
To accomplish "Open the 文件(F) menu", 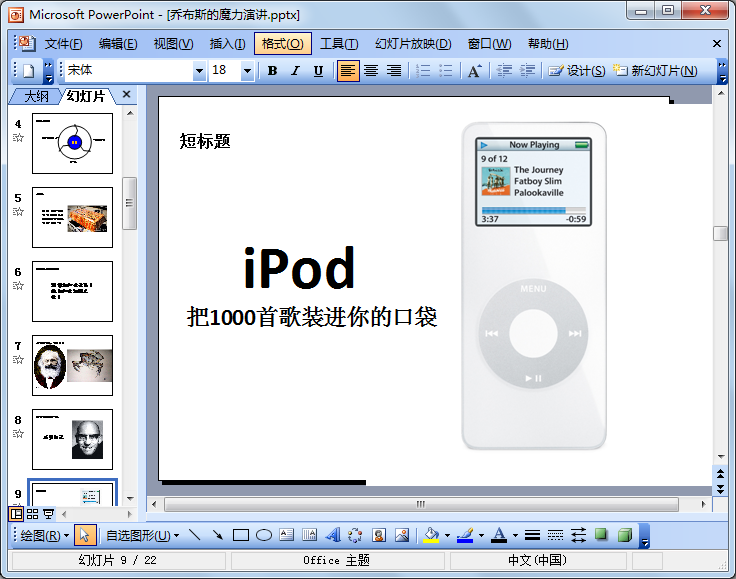I will [63, 44].
